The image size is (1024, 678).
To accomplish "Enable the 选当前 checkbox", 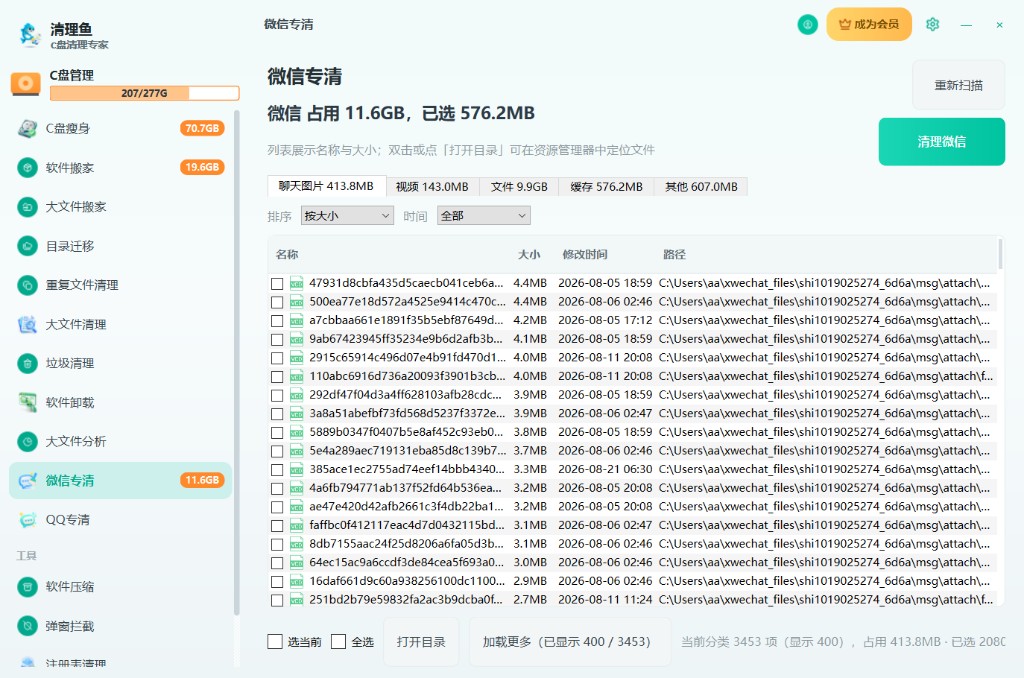I will (275, 642).
